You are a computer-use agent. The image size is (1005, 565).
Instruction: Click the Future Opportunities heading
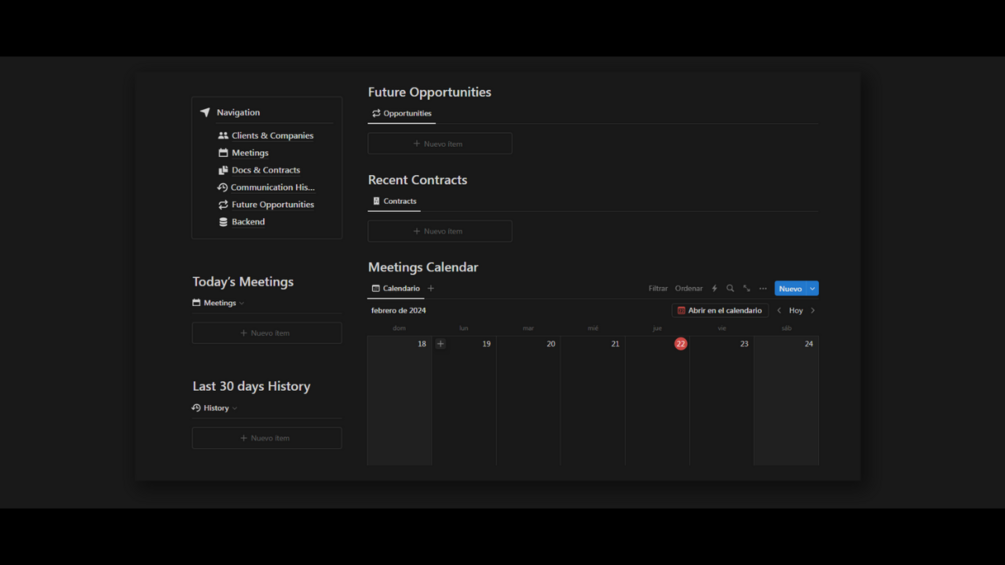click(x=429, y=92)
